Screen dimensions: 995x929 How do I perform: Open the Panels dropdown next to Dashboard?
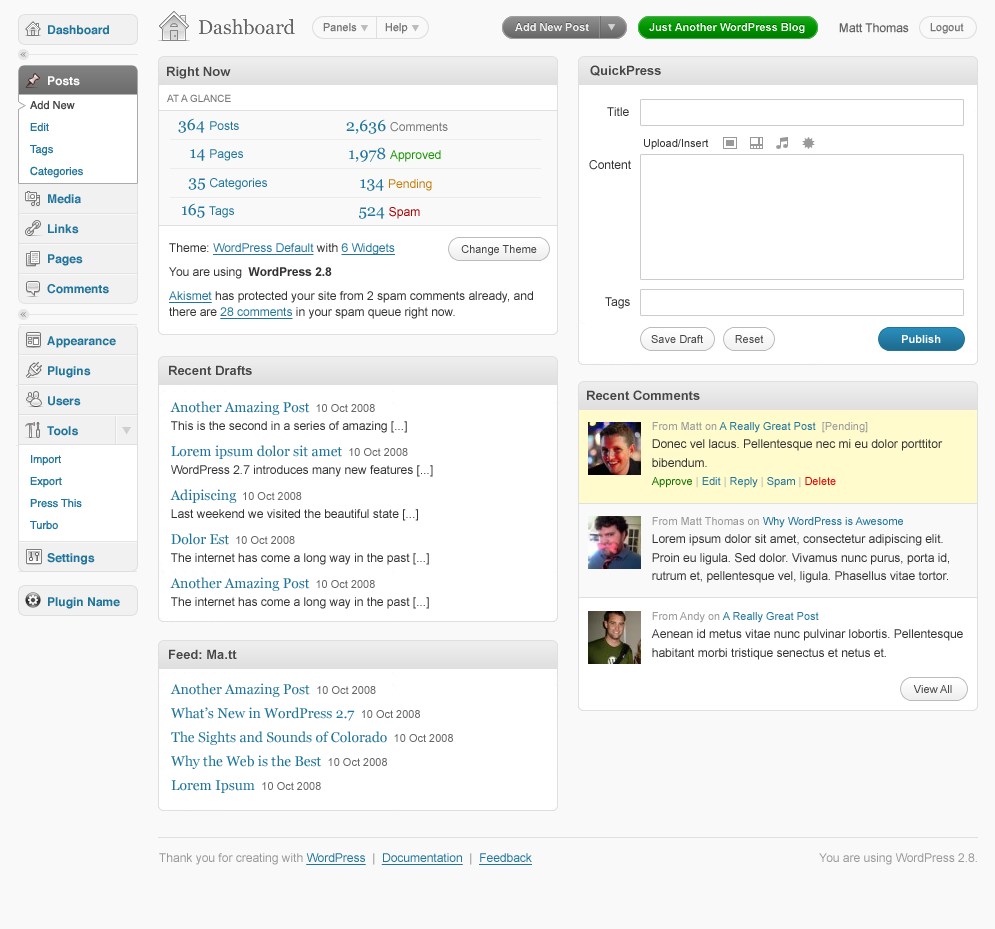coord(343,27)
